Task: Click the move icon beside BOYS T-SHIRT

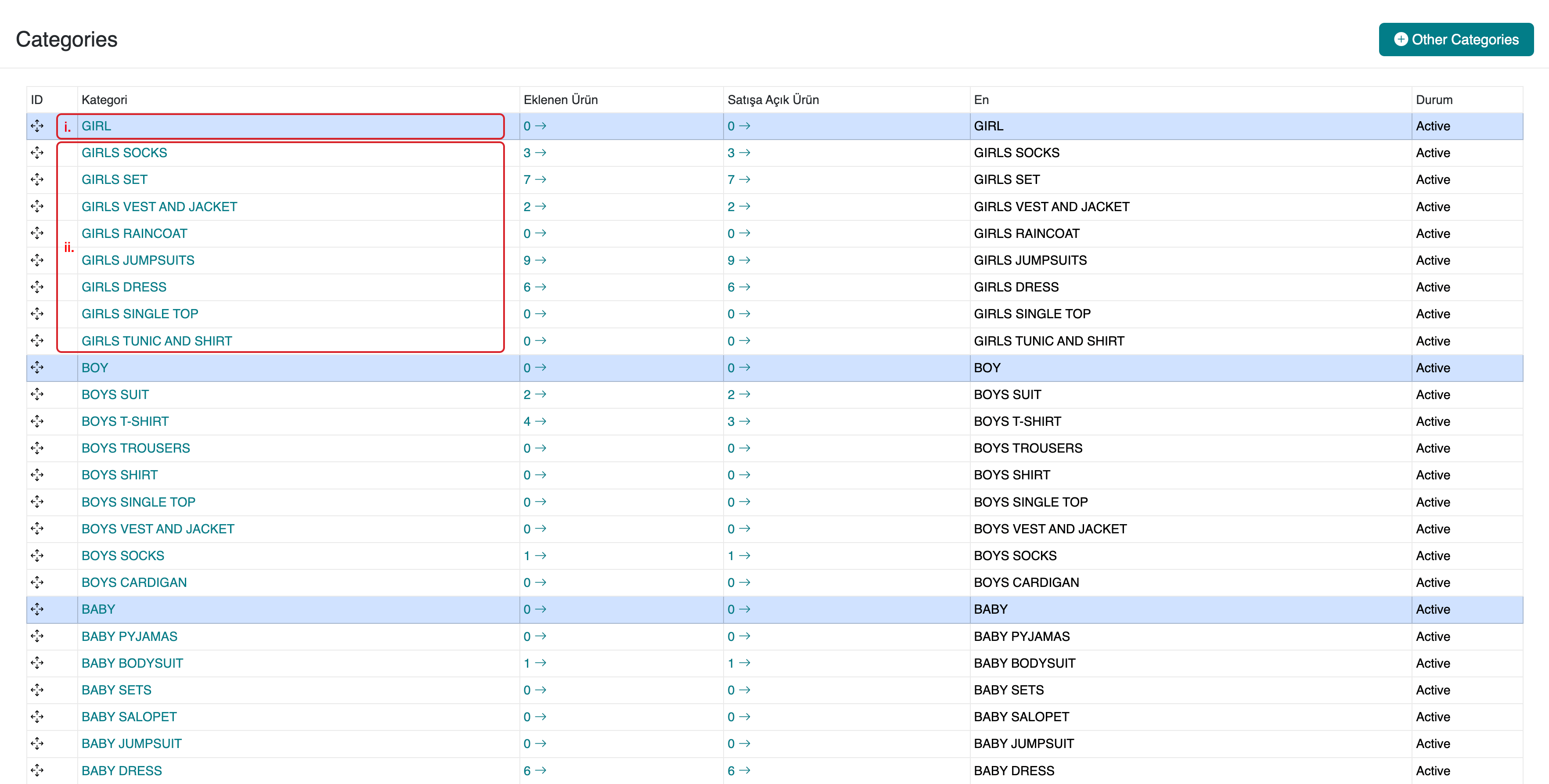Action: coord(37,421)
